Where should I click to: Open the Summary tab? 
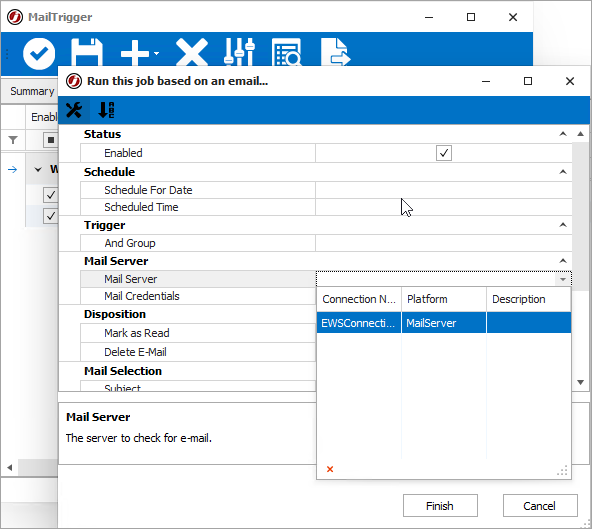tap(32, 91)
